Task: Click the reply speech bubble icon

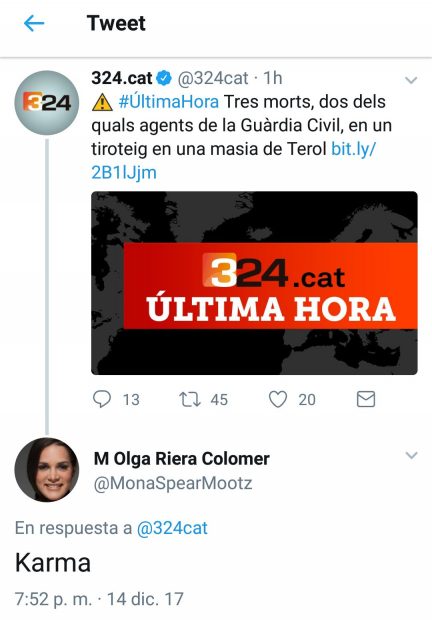Action: tap(102, 399)
